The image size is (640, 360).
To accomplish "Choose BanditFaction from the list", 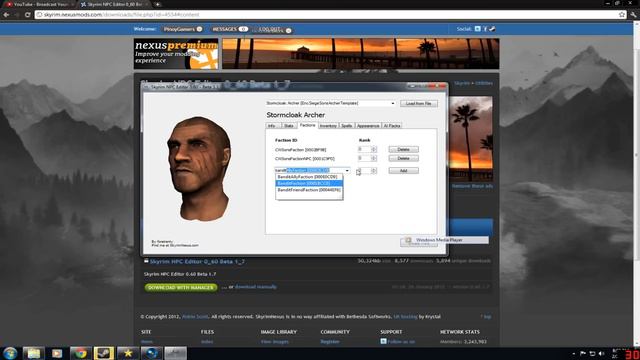I will (x=309, y=183).
